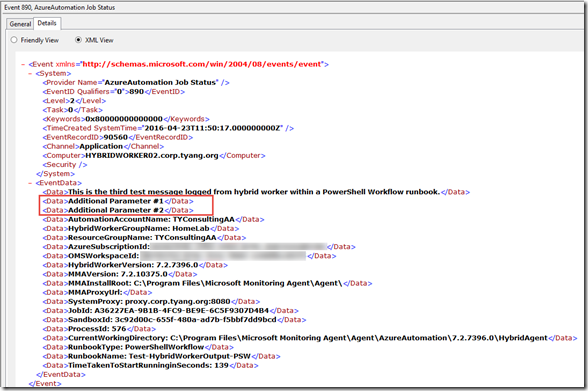This screenshot has width=588, height=391.
Task: Click the MMAProxyUrl line
Action: 97,292
